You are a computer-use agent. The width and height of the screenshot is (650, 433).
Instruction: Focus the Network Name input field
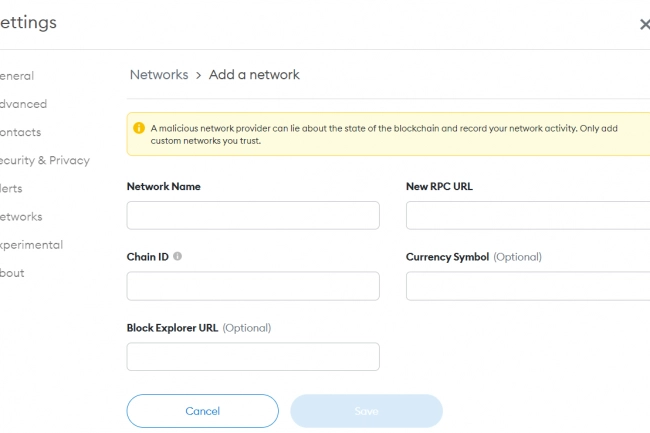(253, 215)
